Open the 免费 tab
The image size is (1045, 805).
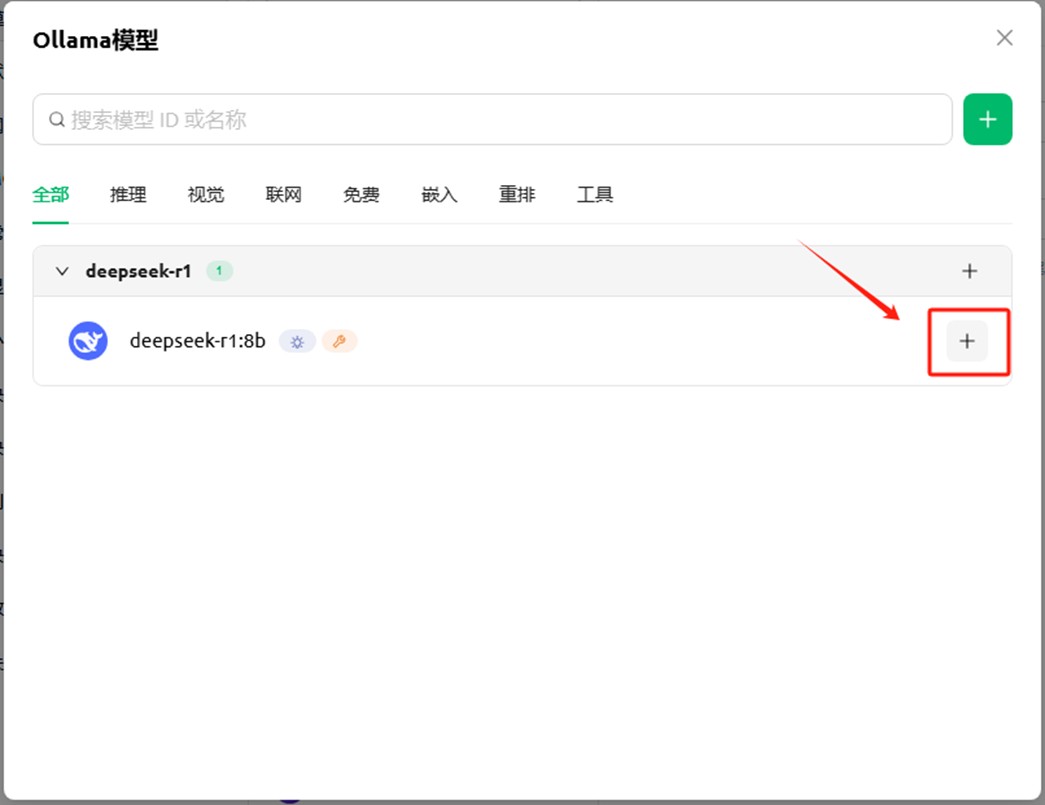tap(361, 195)
